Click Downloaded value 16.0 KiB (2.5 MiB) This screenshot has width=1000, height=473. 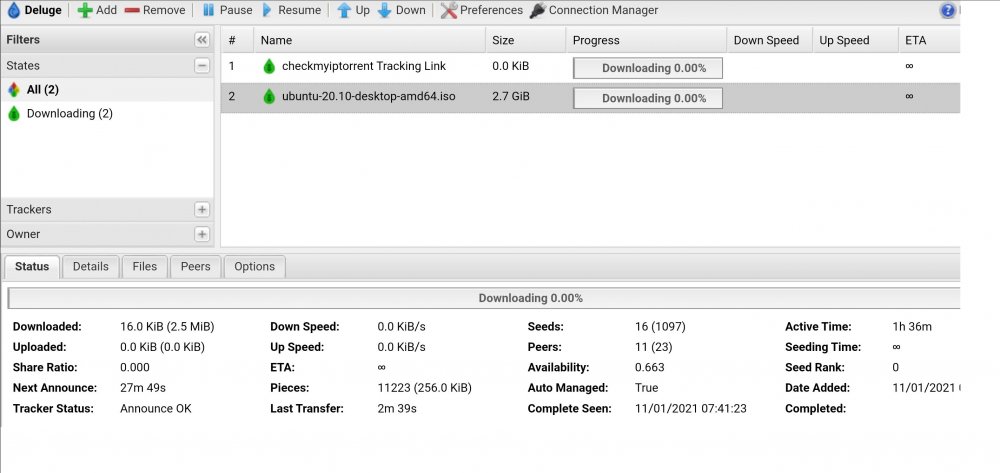[167, 326]
